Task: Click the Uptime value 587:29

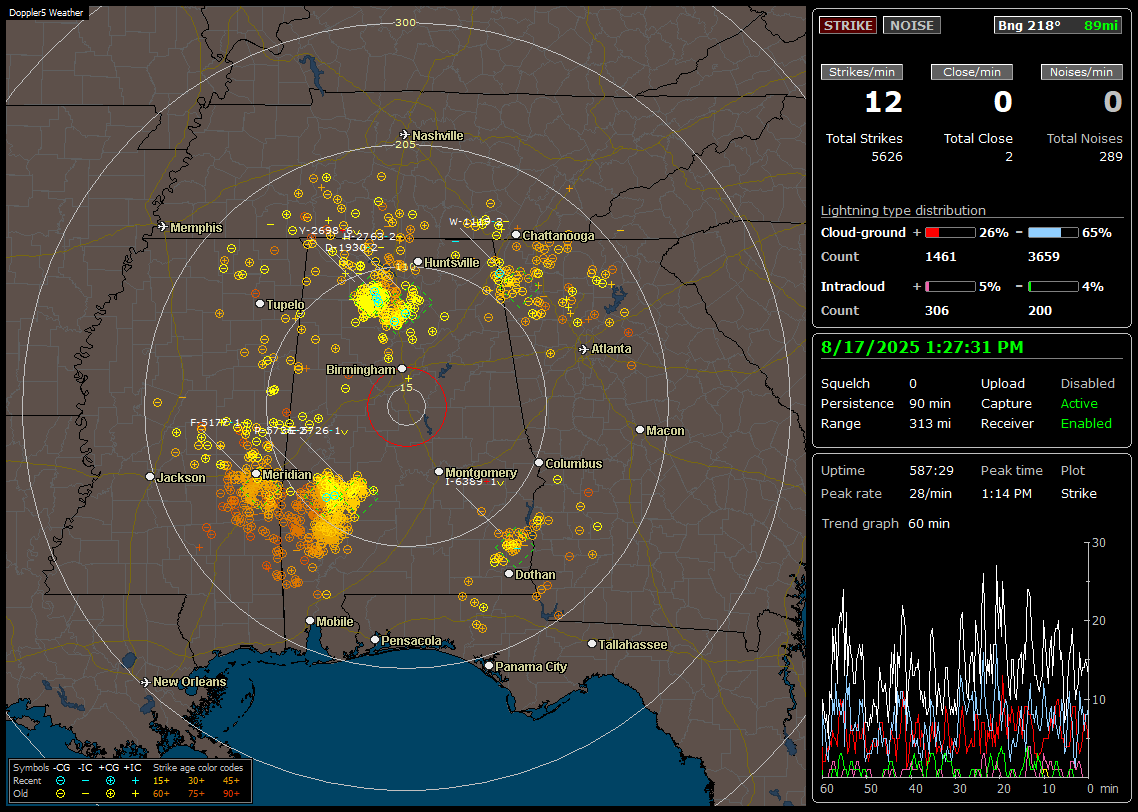Action: click(x=931, y=470)
